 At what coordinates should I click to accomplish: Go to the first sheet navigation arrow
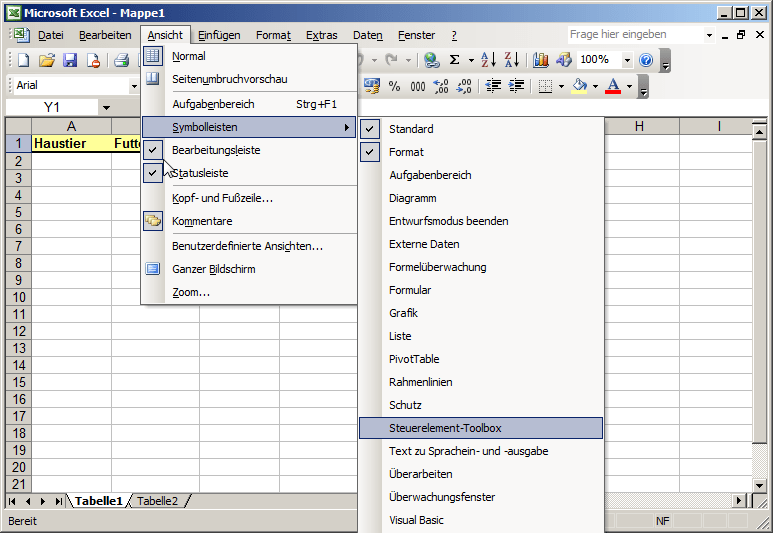(x=12, y=501)
